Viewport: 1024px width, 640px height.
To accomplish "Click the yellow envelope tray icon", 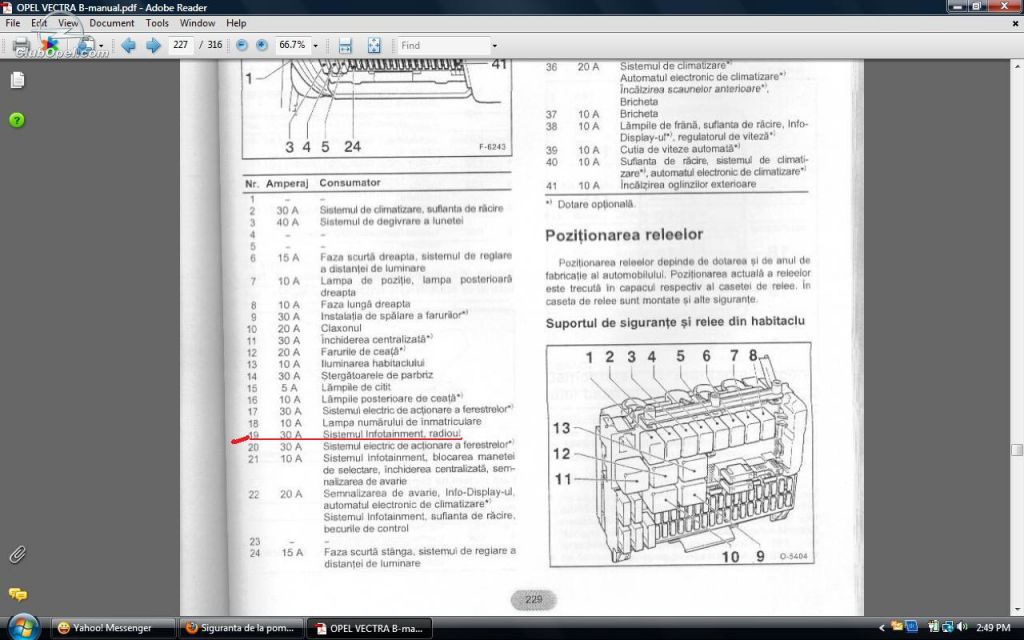I will coord(897,627).
